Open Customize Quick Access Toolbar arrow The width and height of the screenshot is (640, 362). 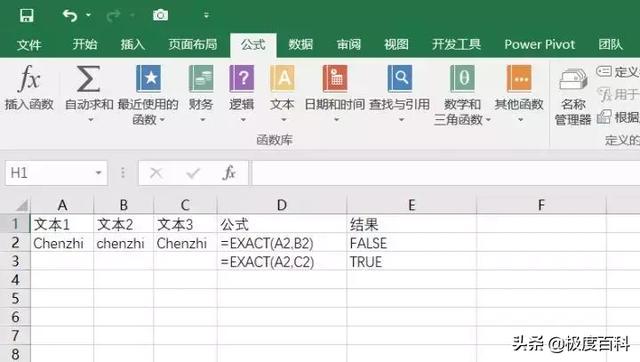point(207,16)
